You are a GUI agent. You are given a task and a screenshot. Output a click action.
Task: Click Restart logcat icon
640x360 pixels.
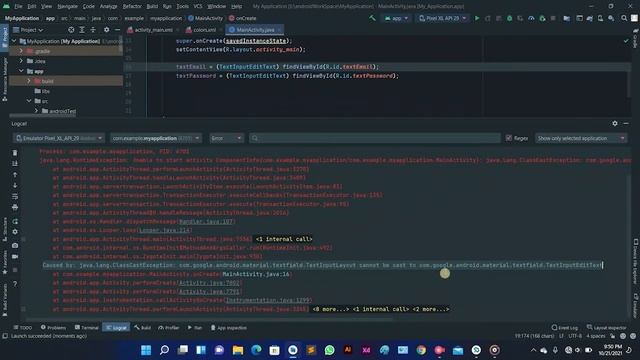[x=15, y=221]
